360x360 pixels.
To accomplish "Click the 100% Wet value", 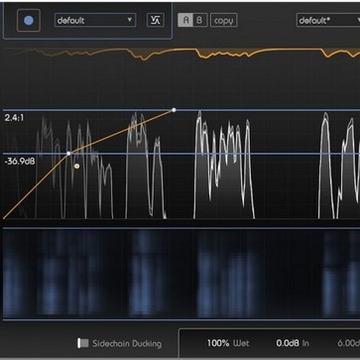I will tap(228, 343).
